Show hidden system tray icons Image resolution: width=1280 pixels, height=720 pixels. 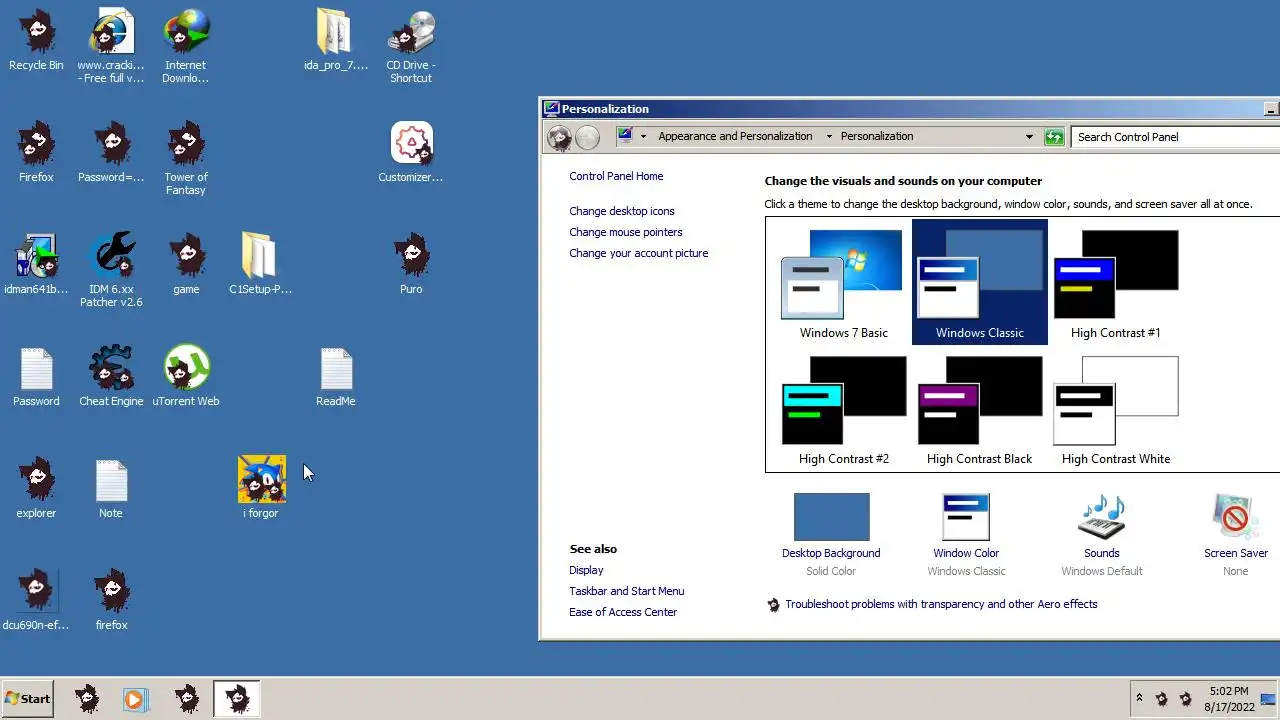1139,698
